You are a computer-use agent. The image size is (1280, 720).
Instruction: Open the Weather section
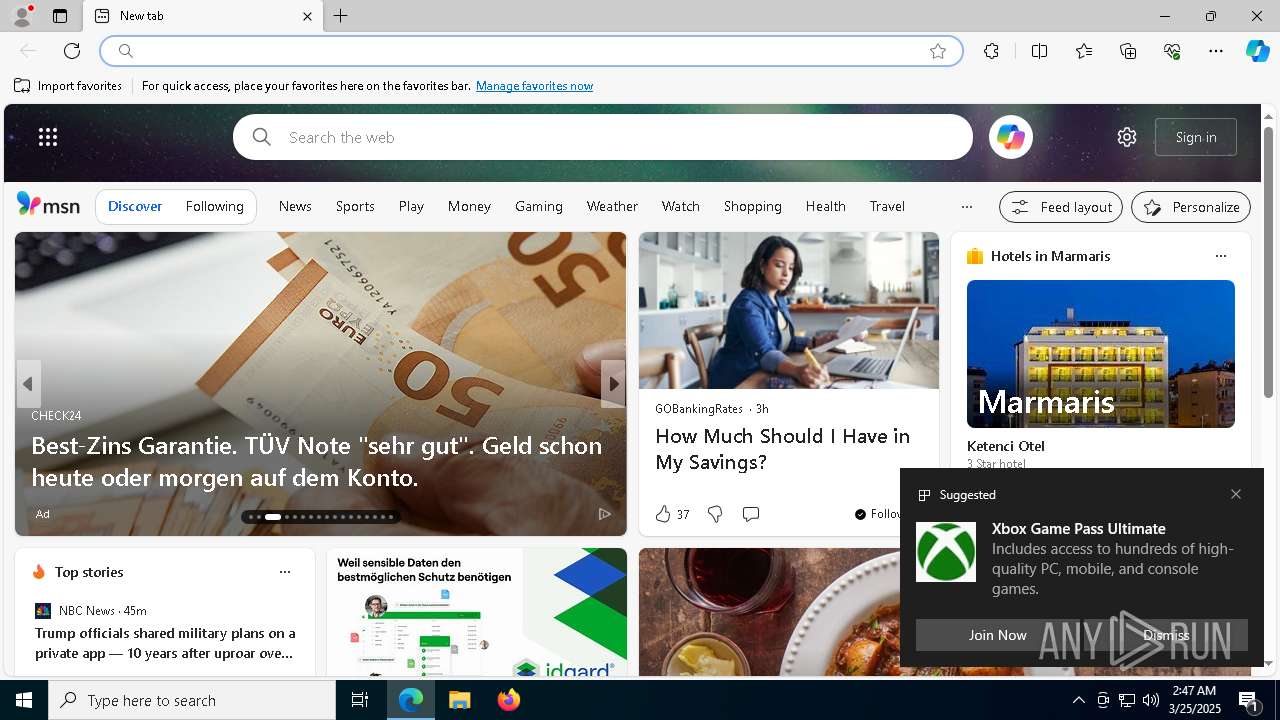click(612, 206)
